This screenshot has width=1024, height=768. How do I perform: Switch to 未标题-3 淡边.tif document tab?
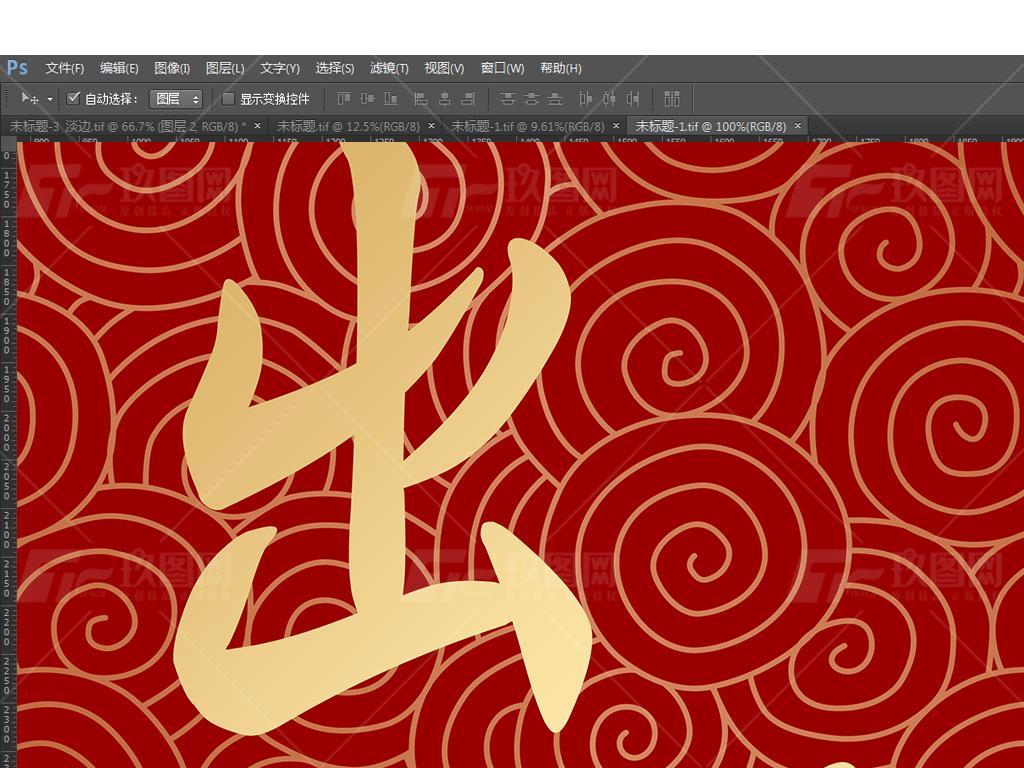[128, 126]
